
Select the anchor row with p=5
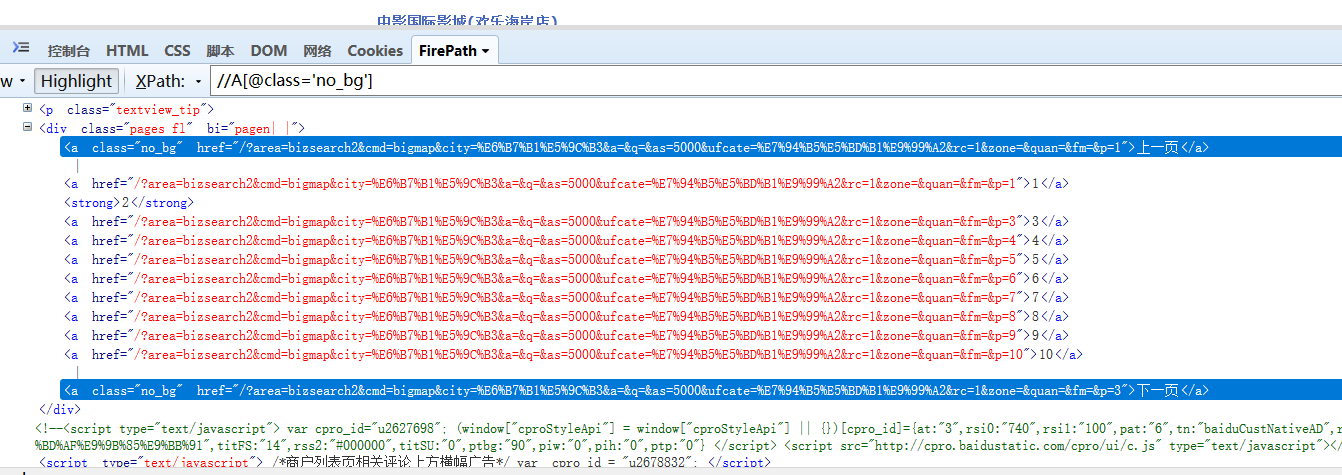coord(566,259)
